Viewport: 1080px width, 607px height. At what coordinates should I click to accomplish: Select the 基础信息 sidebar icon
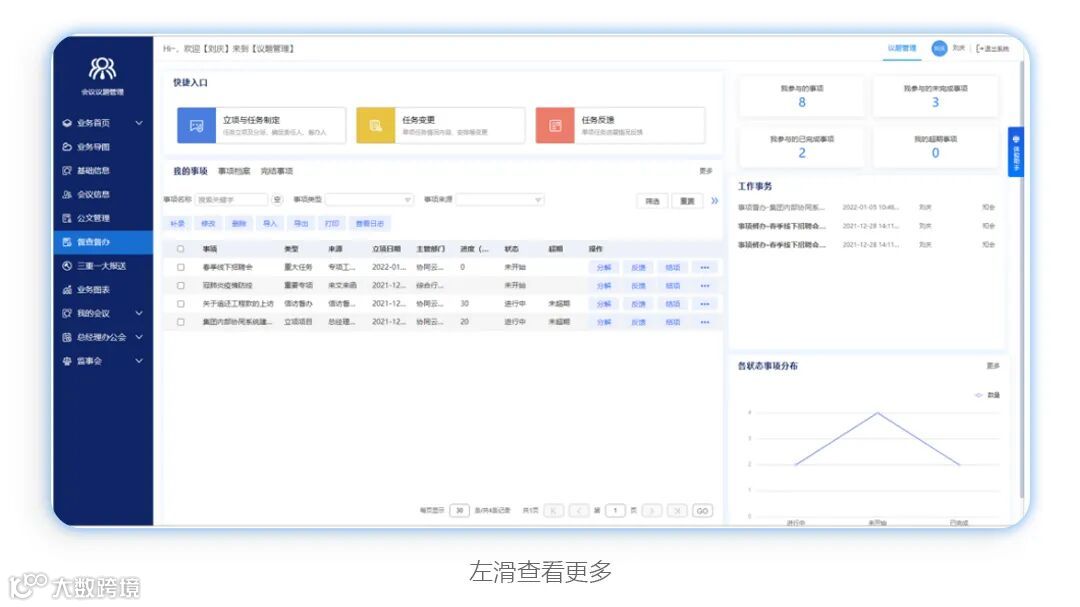tap(67, 170)
